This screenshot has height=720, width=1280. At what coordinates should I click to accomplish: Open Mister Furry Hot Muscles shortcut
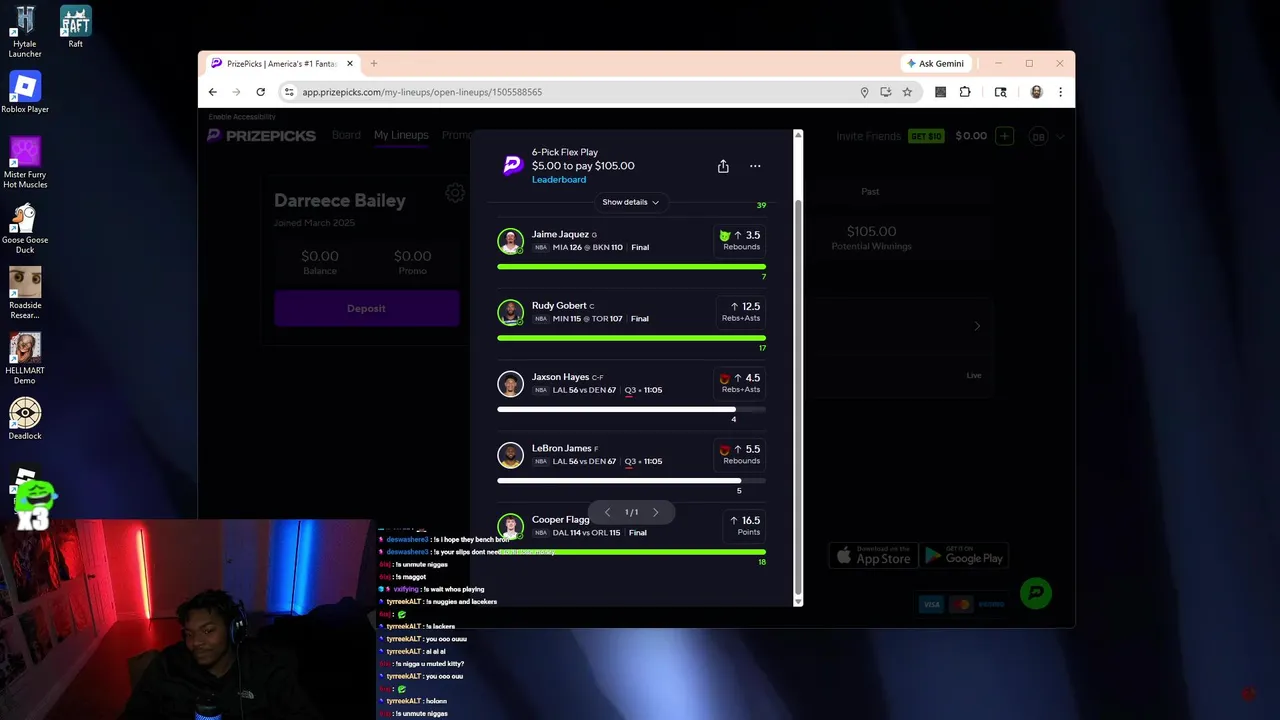[25, 163]
